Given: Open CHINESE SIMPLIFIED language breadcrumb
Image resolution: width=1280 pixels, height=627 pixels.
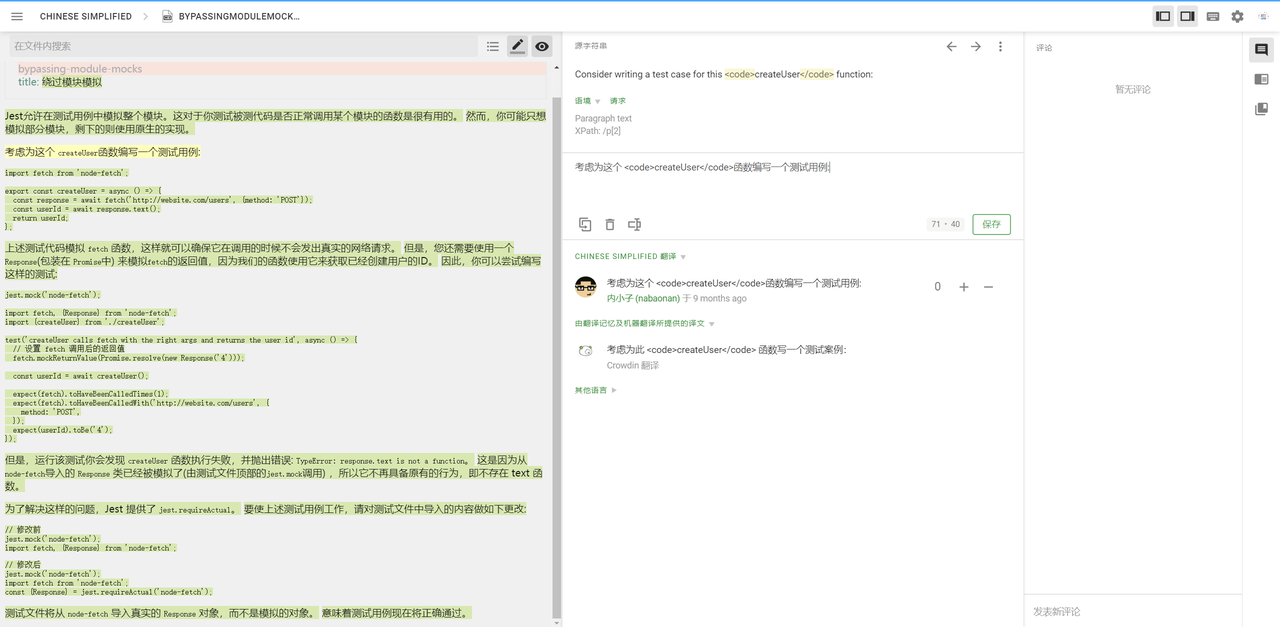Looking at the screenshot, I should point(86,16).
